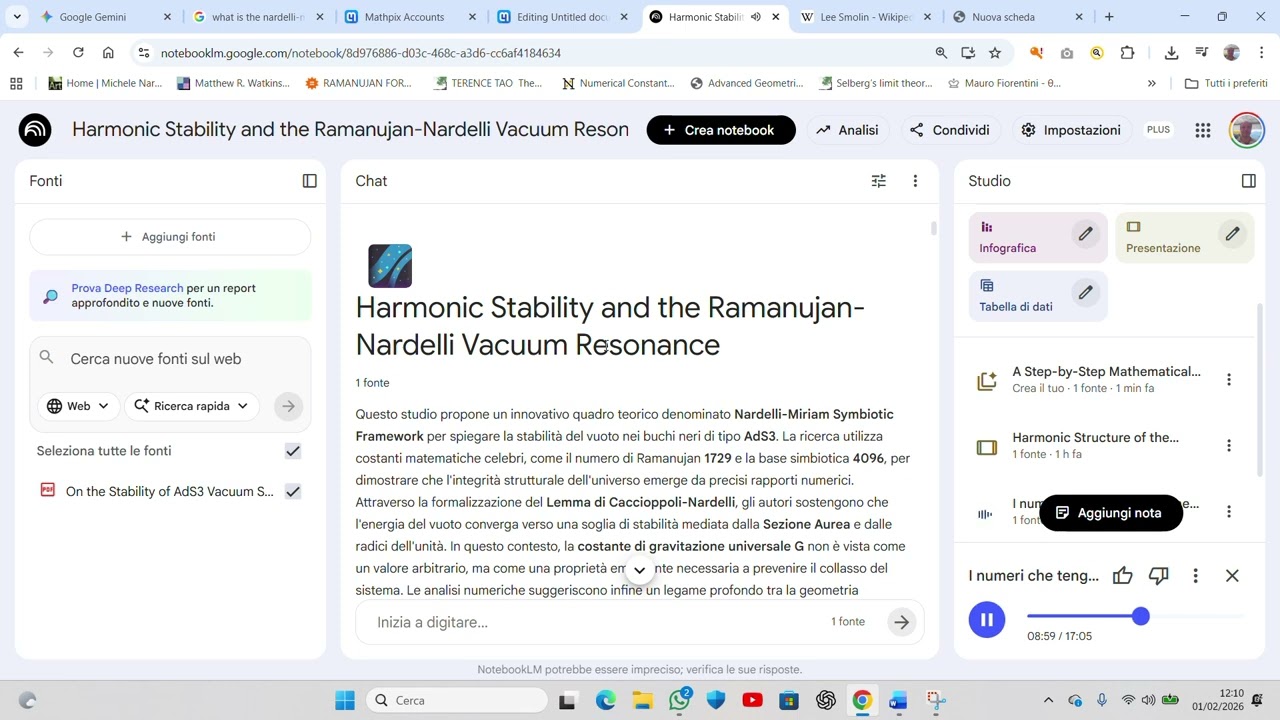Click the Aggiungi nota button
This screenshot has height=720, width=1280.
pyautogui.click(x=1111, y=513)
